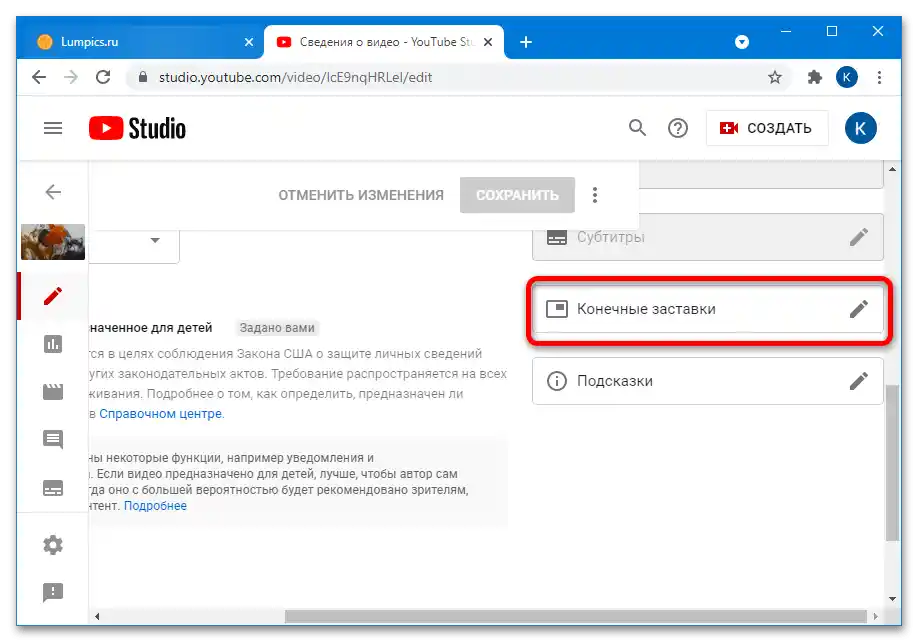Open the Subtitles sidebar icon
The width and height of the screenshot is (918, 642).
[52, 488]
